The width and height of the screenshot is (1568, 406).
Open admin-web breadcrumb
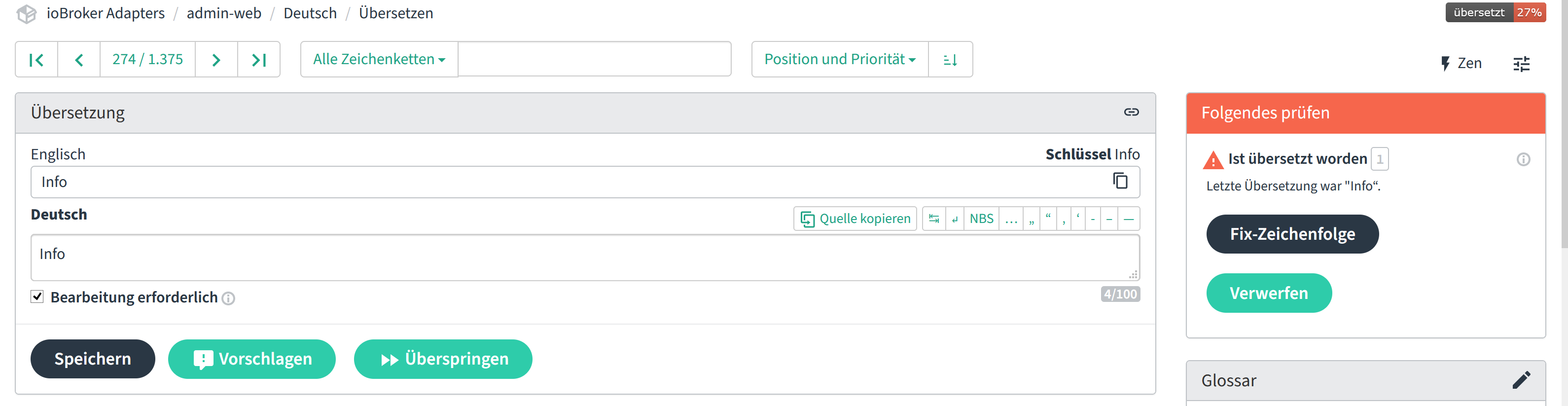click(x=223, y=13)
